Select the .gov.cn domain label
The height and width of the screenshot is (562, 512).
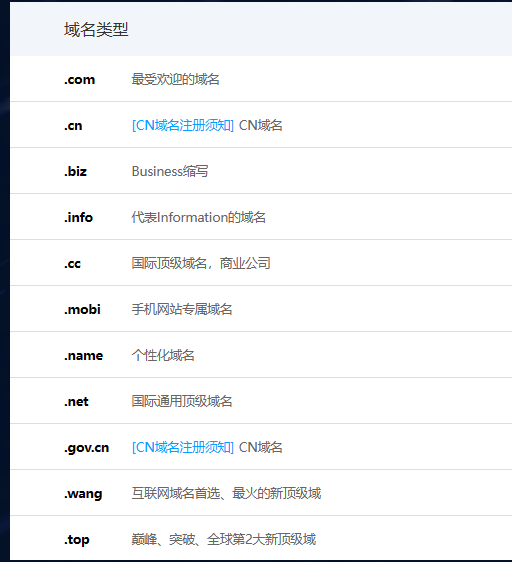click(x=86, y=447)
